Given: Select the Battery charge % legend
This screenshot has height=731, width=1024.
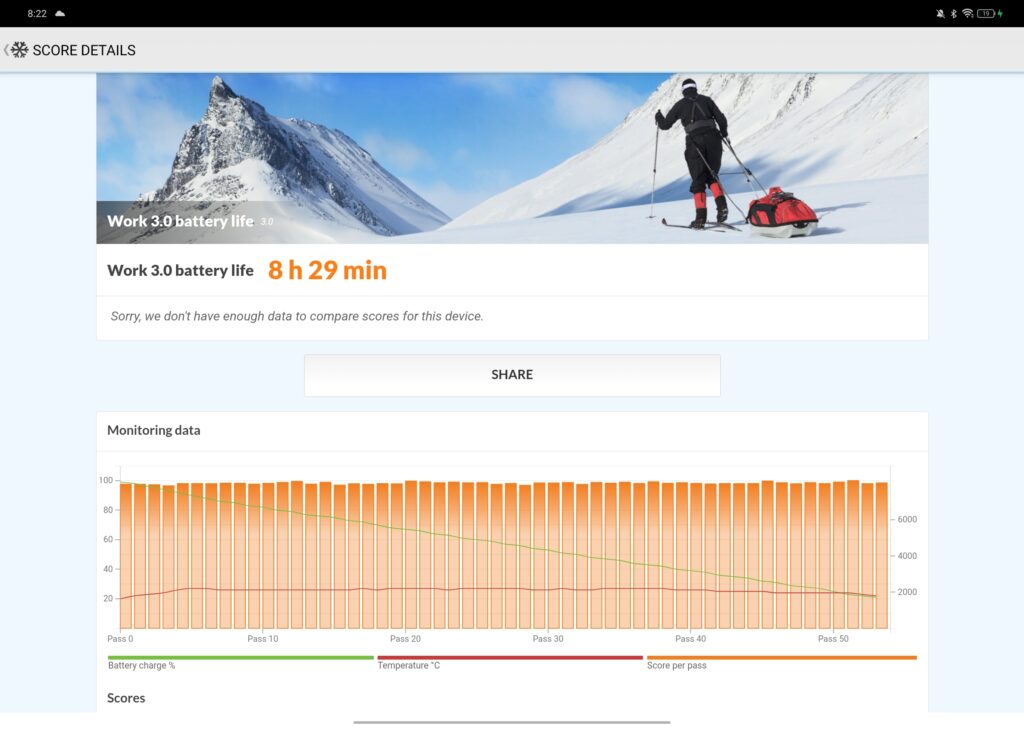Looking at the screenshot, I should 141,665.
